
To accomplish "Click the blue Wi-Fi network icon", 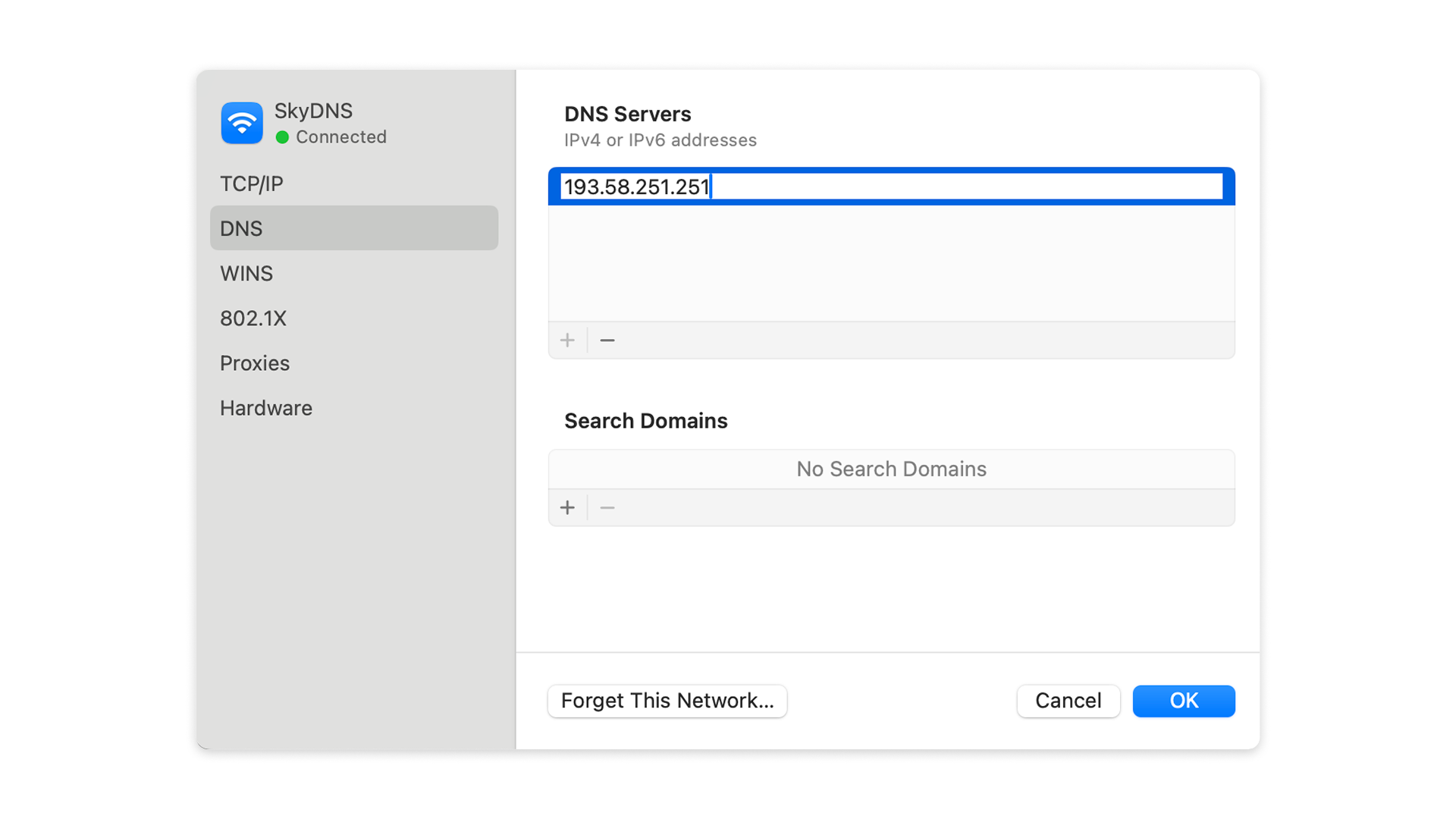I will point(242,123).
